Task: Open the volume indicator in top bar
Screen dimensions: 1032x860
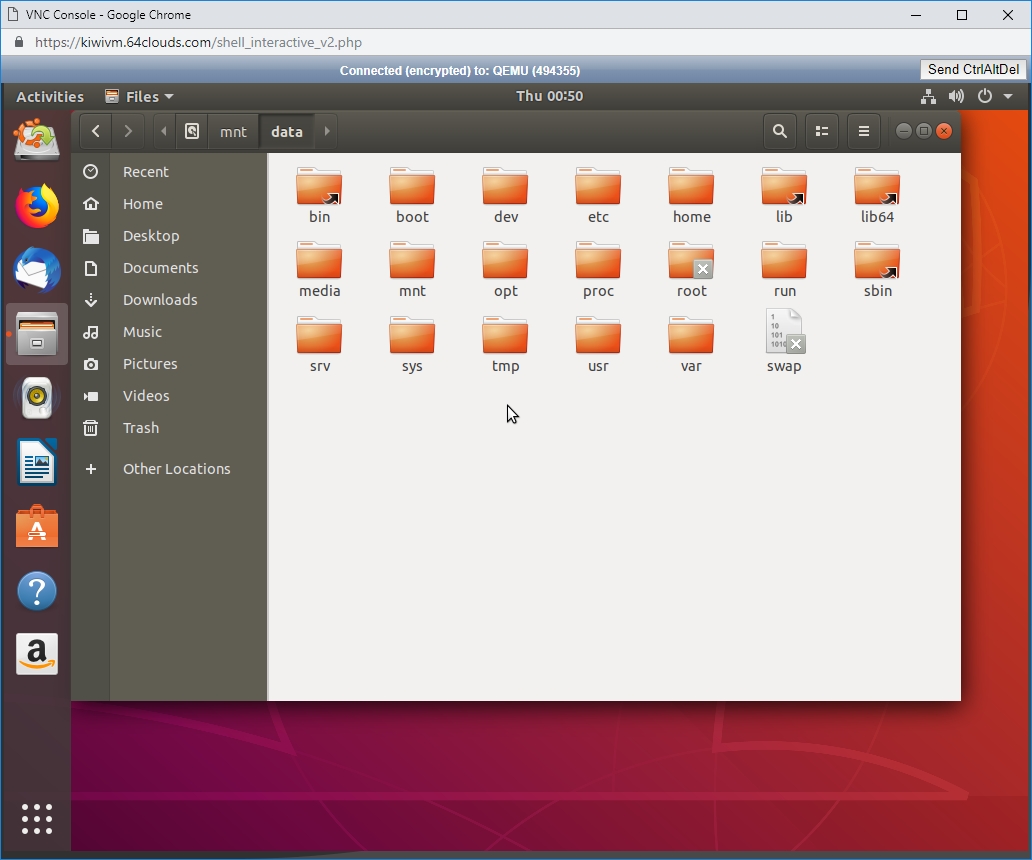Action: coord(957,96)
